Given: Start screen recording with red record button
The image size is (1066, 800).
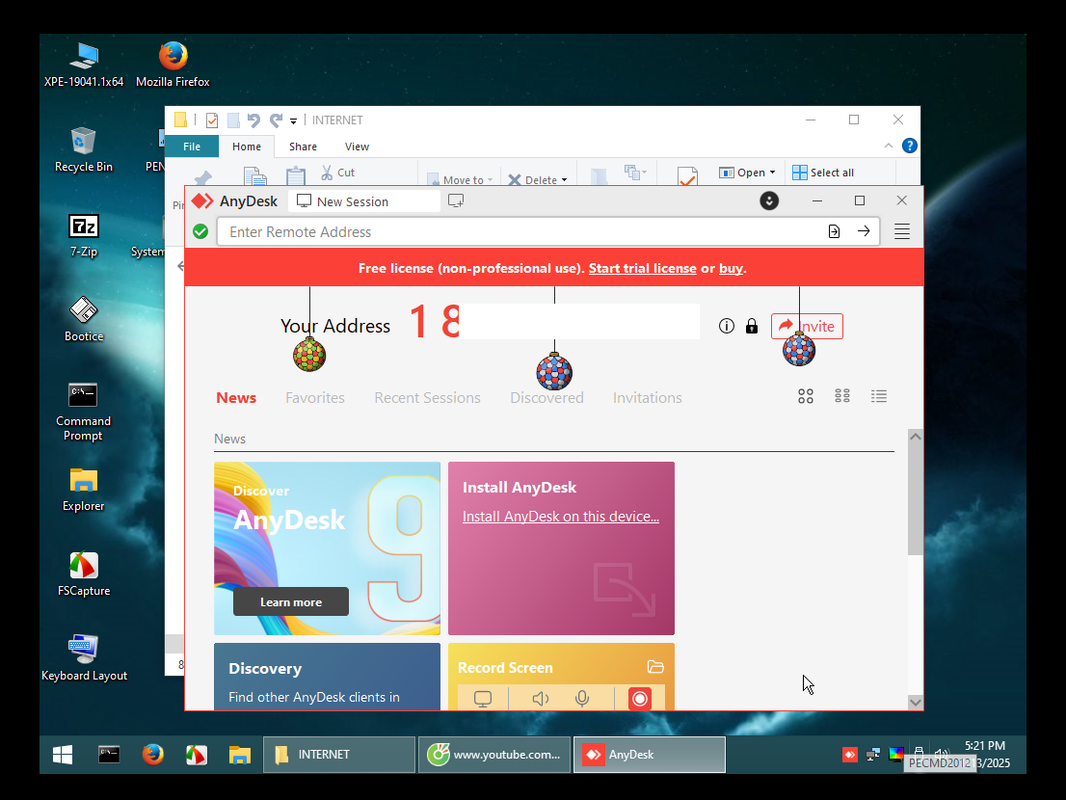Looking at the screenshot, I should [x=640, y=698].
